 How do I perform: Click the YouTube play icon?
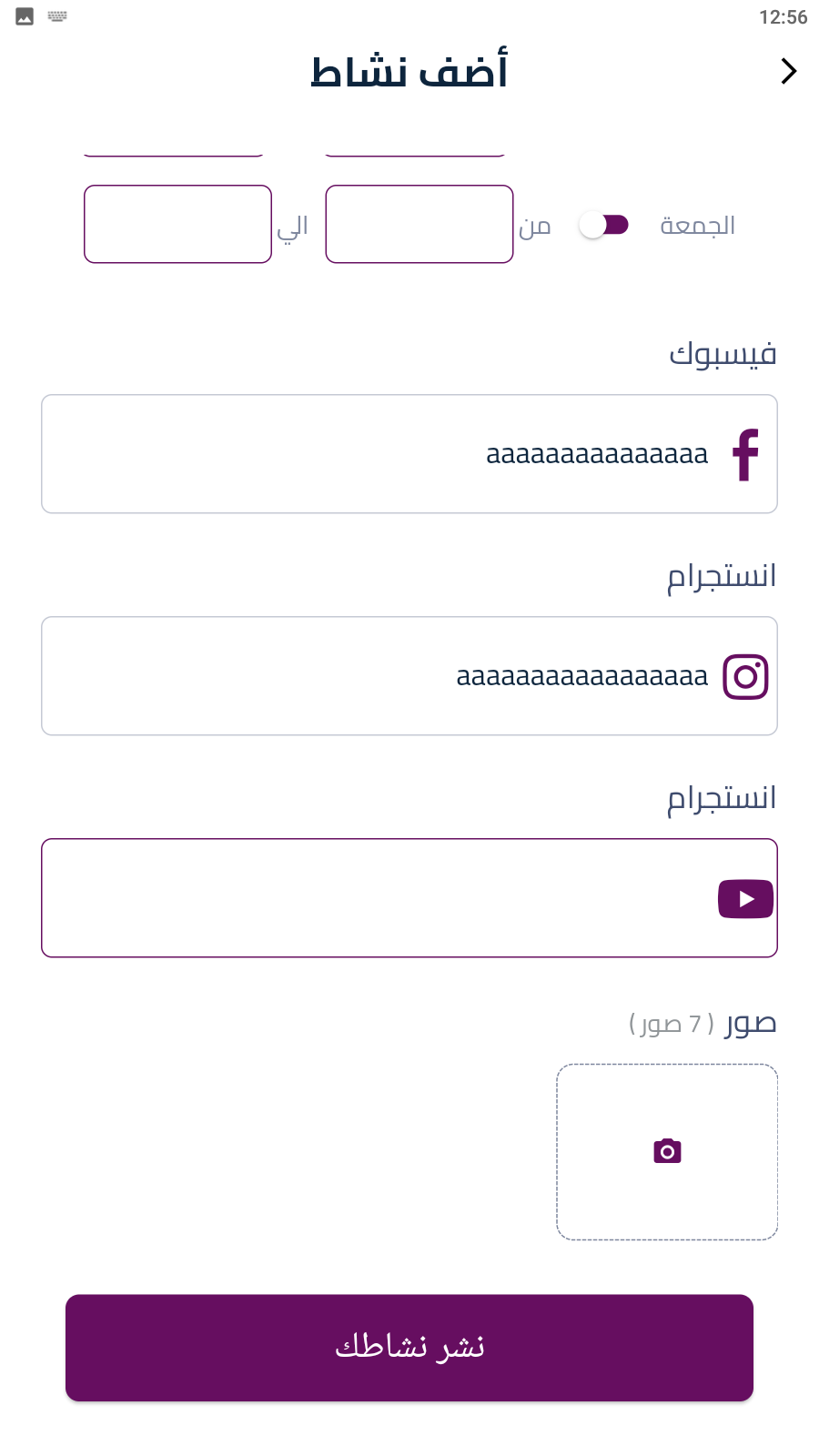(745, 899)
